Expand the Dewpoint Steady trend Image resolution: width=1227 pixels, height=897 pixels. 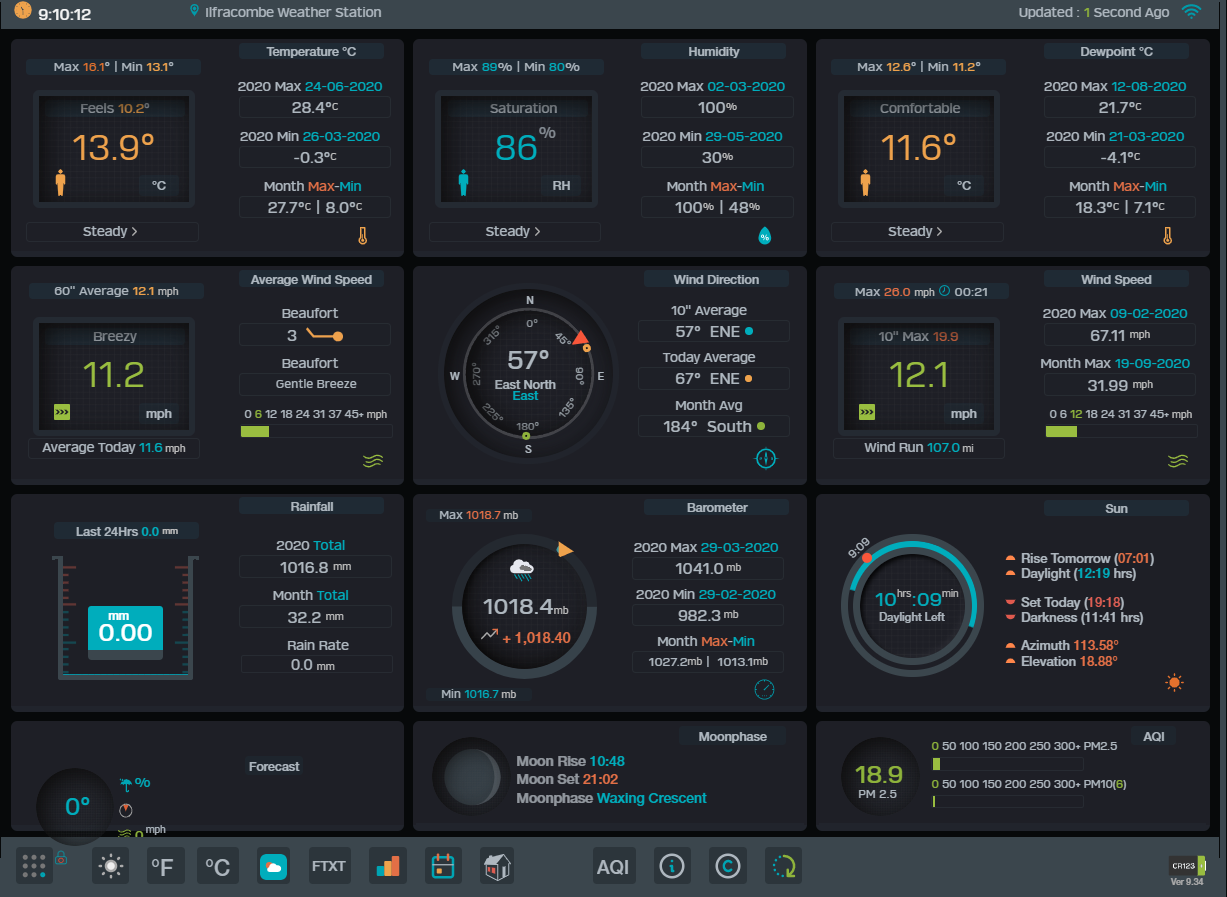coord(916,232)
